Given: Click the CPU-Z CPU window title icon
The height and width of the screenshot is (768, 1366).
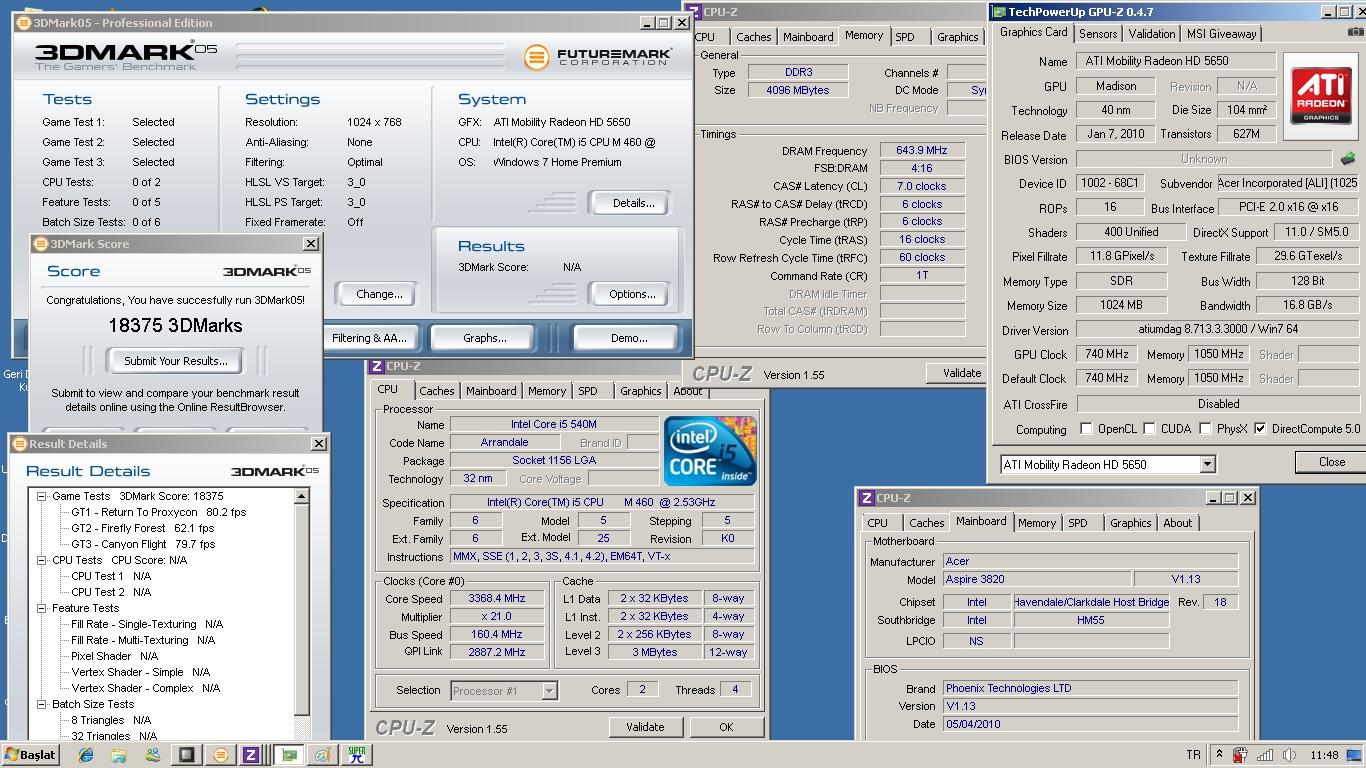Looking at the screenshot, I should click(x=377, y=366).
